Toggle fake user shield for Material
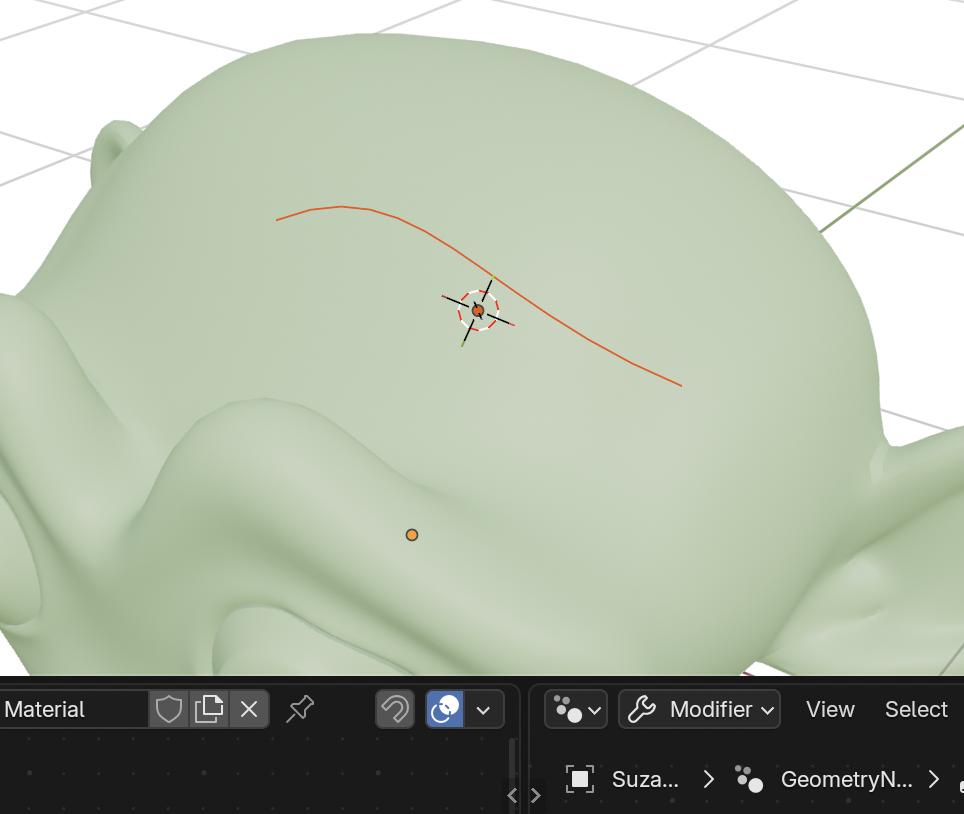This screenshot has height=814, width=964. point(168,709)
